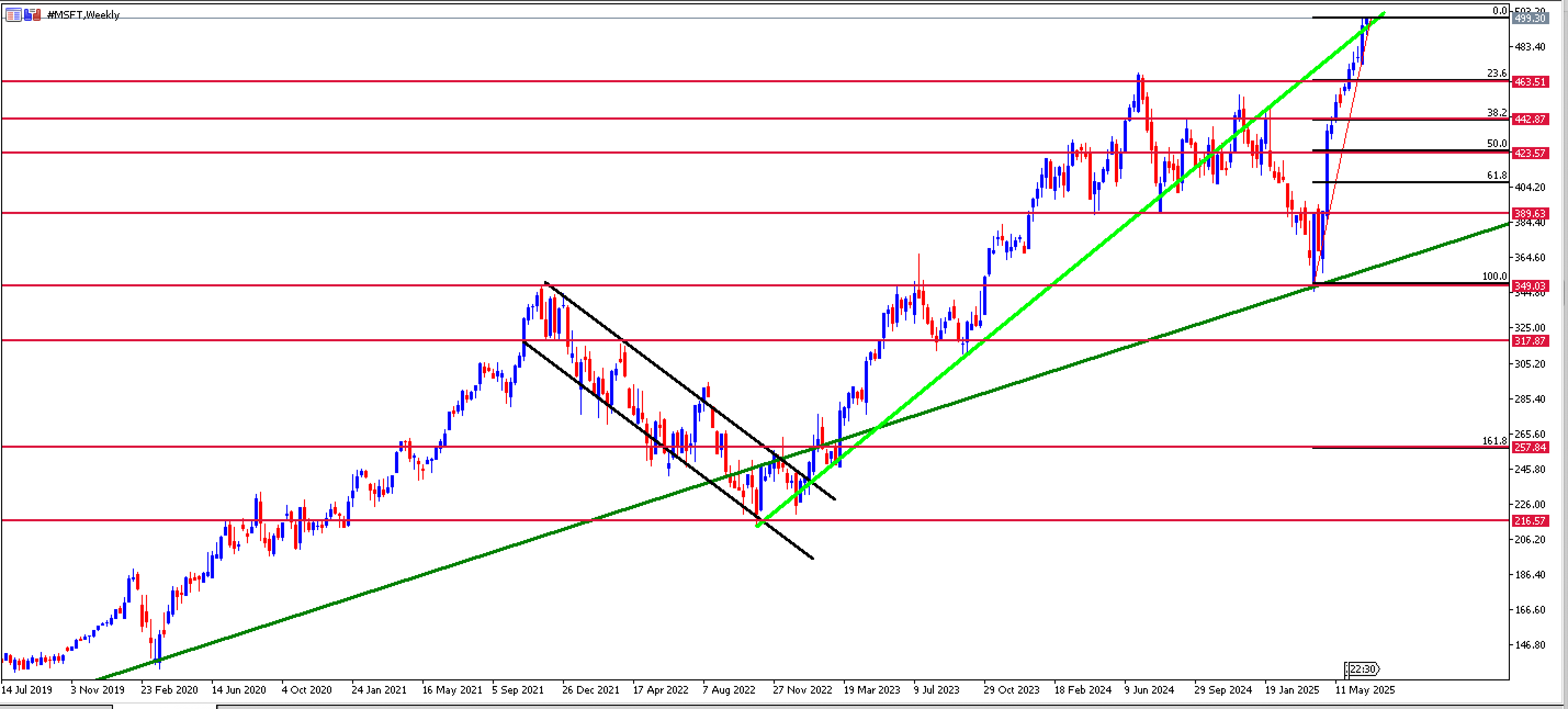
Task: Click the #MSFT,Weekly chart title
Action: 83,15
